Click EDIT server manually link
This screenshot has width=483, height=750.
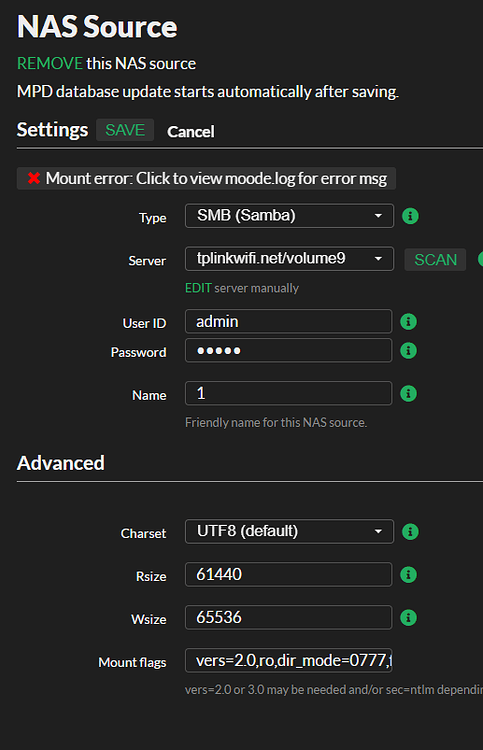[198, 288]
